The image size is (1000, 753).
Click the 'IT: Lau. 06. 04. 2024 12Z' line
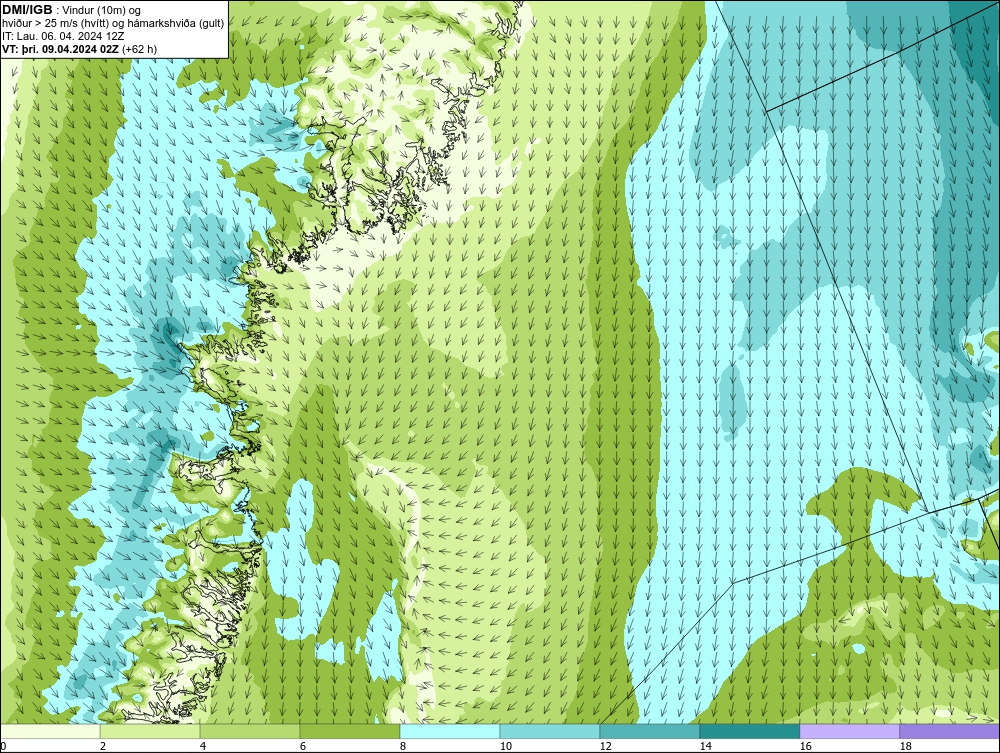point(63,36)
